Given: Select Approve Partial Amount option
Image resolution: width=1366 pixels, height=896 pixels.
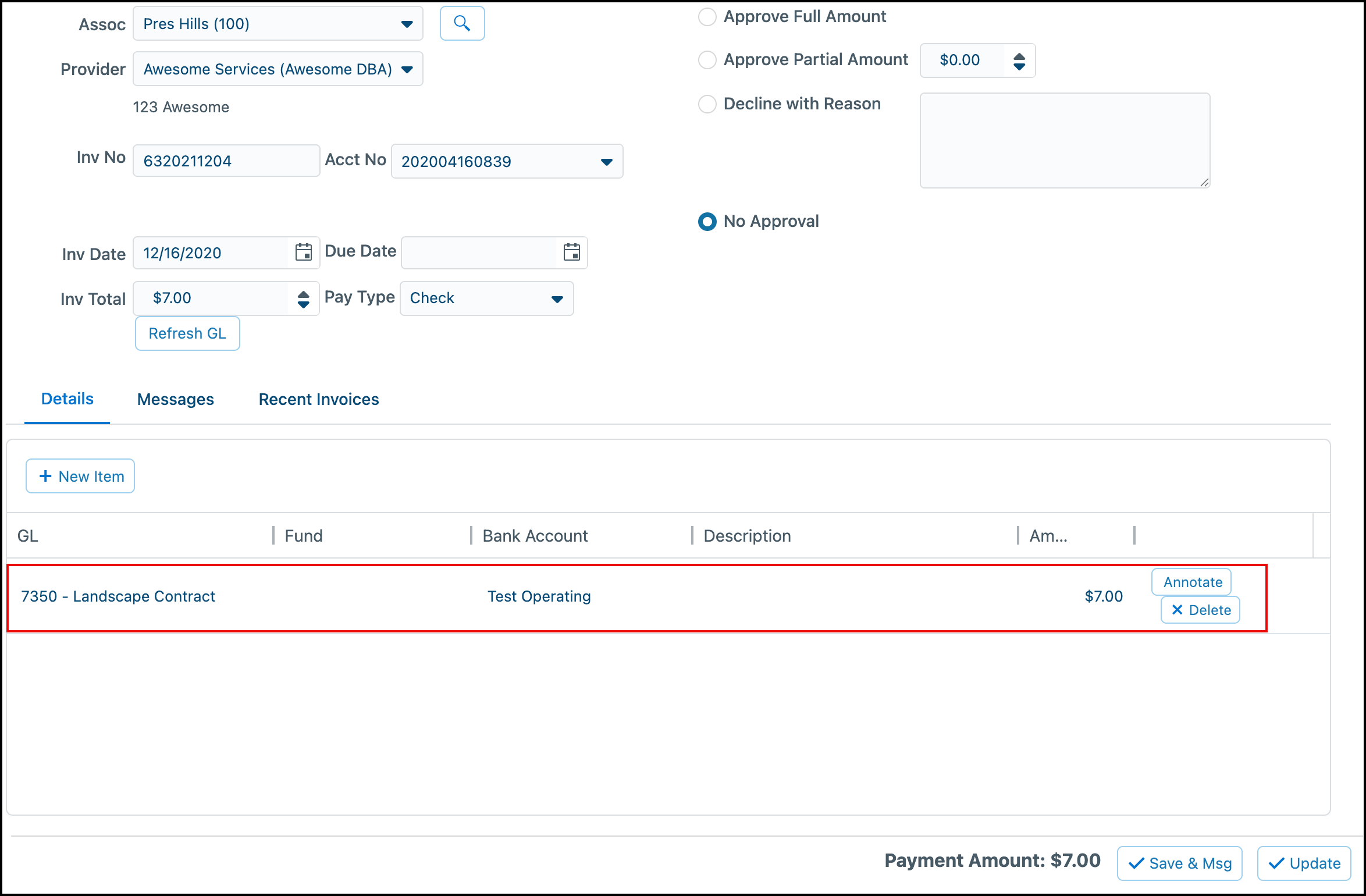Looking at the screenshot, I should (x=707, y=60).
